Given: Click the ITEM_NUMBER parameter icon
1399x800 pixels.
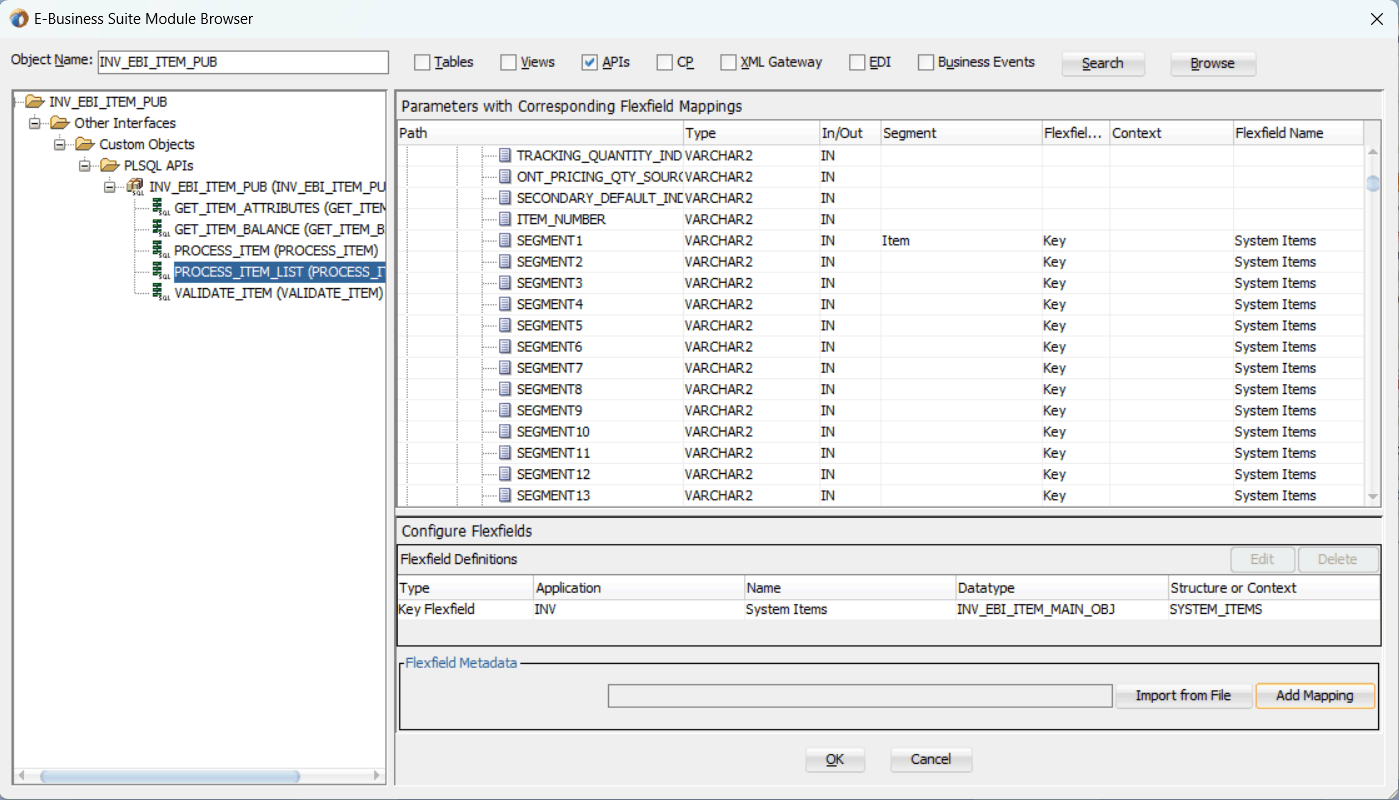Looking at the screenshot, I should tap(505, 220).
